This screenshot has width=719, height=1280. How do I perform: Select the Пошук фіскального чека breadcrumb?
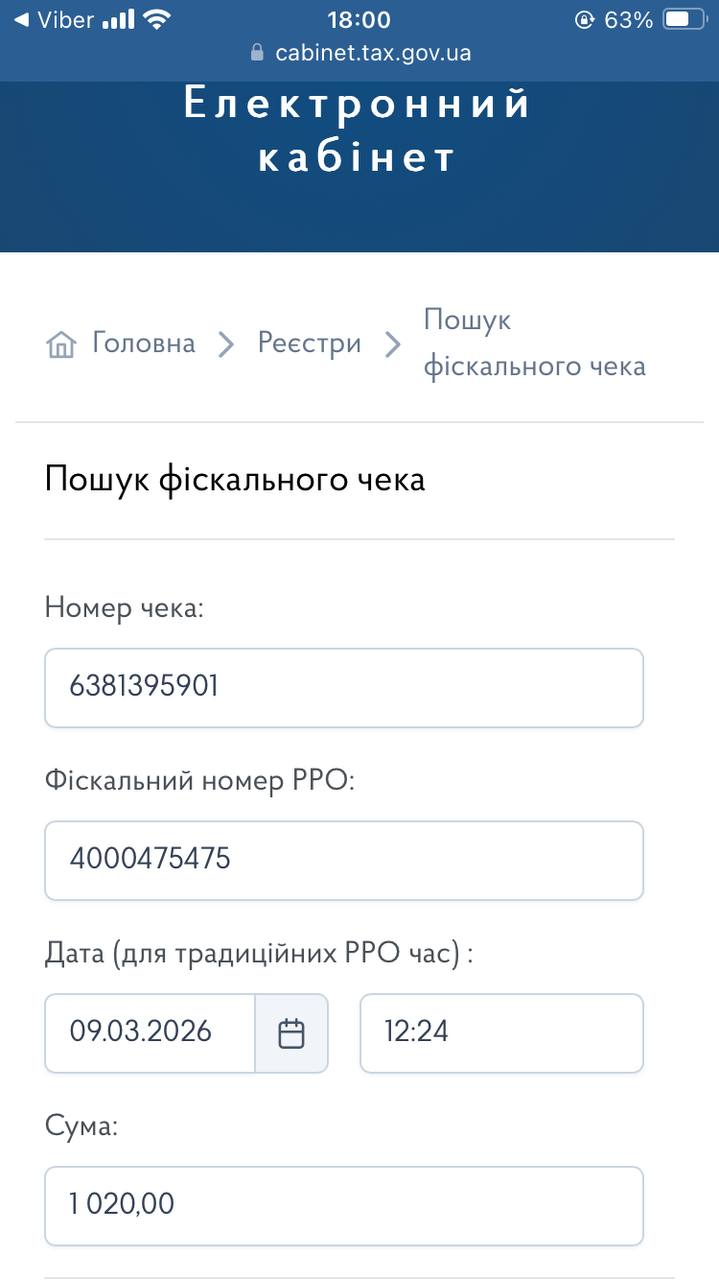(x=534, y=343)
